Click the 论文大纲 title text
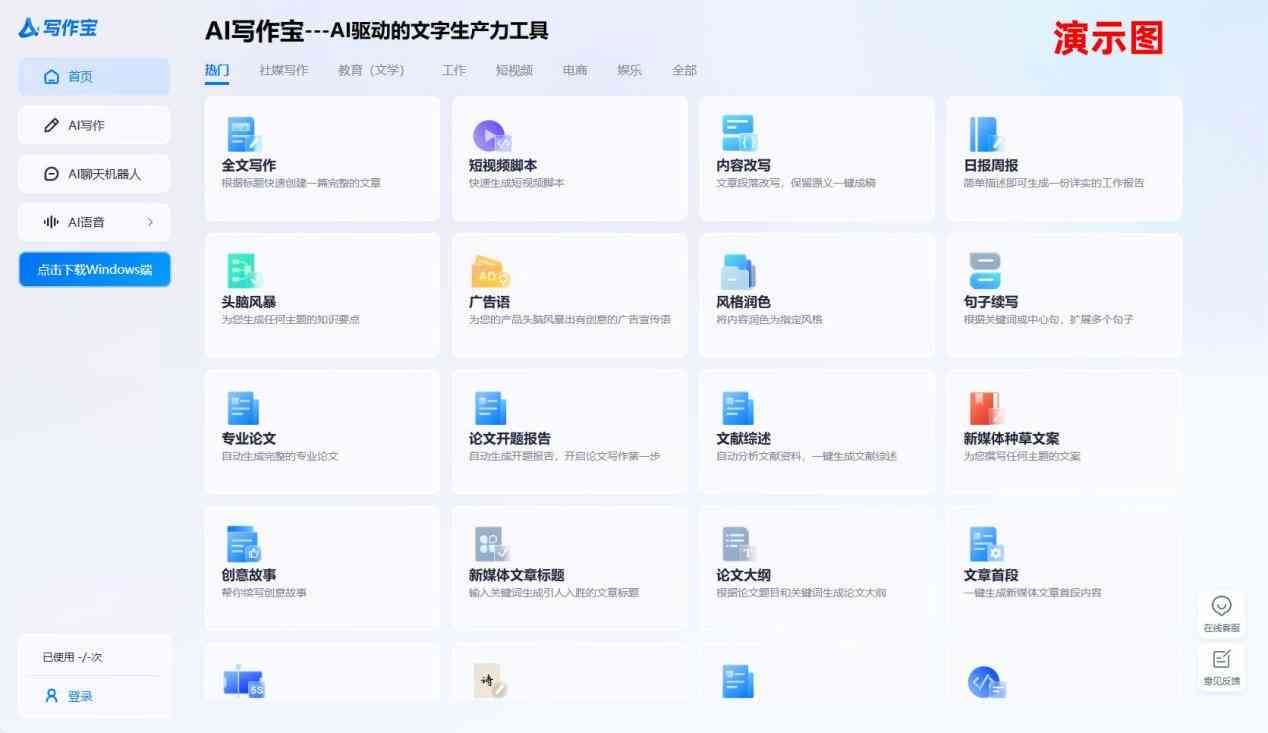 743,575
